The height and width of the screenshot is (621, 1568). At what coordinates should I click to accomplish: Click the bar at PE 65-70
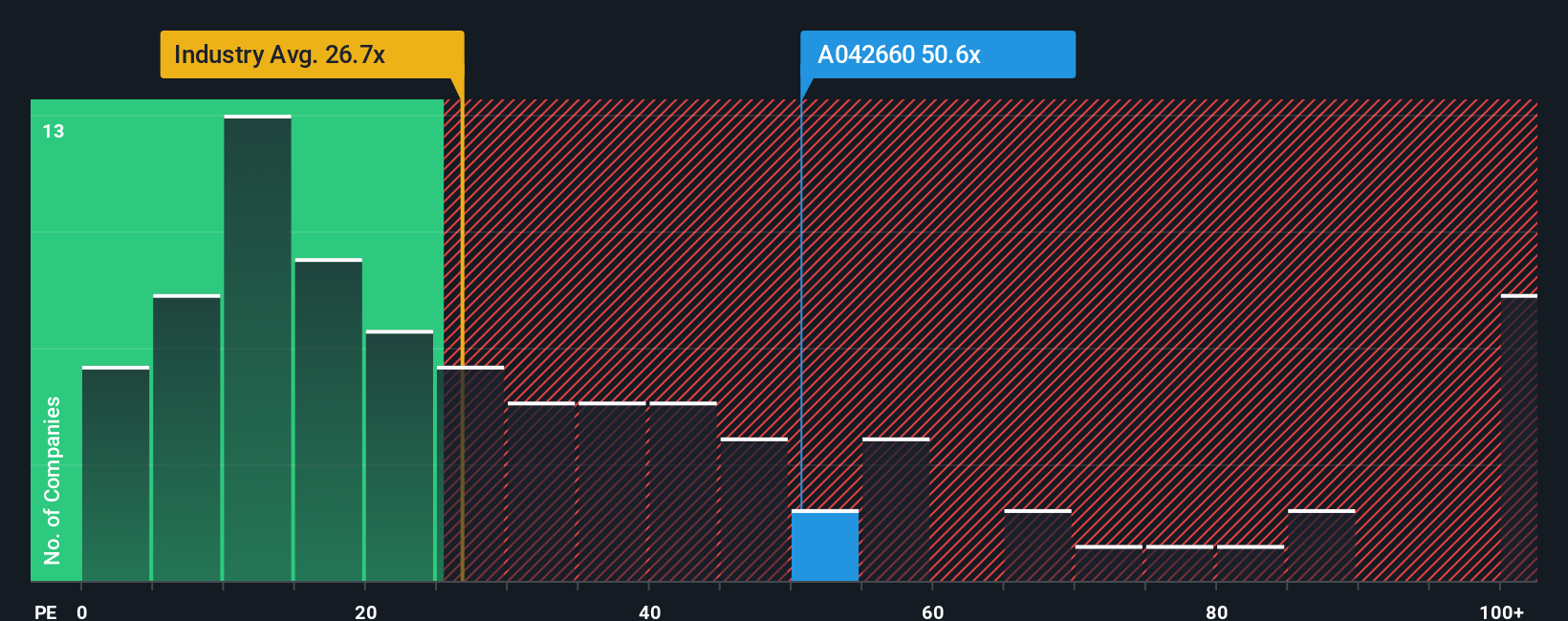pyautogui.click(x=1037, y=546)
